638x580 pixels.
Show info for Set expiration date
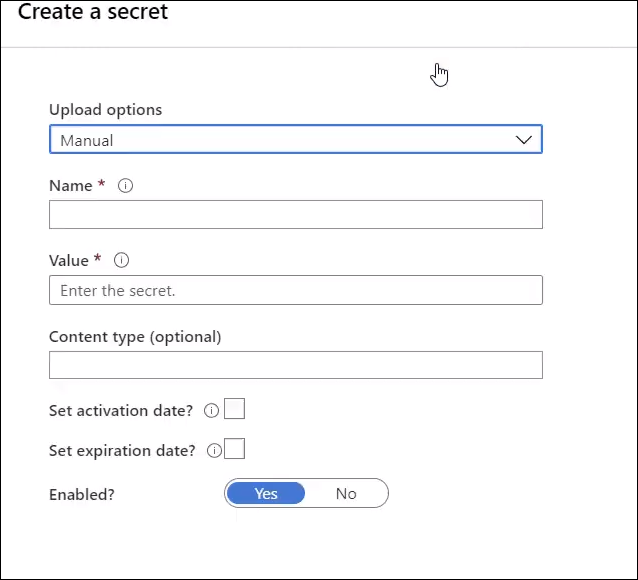(214, 451)
